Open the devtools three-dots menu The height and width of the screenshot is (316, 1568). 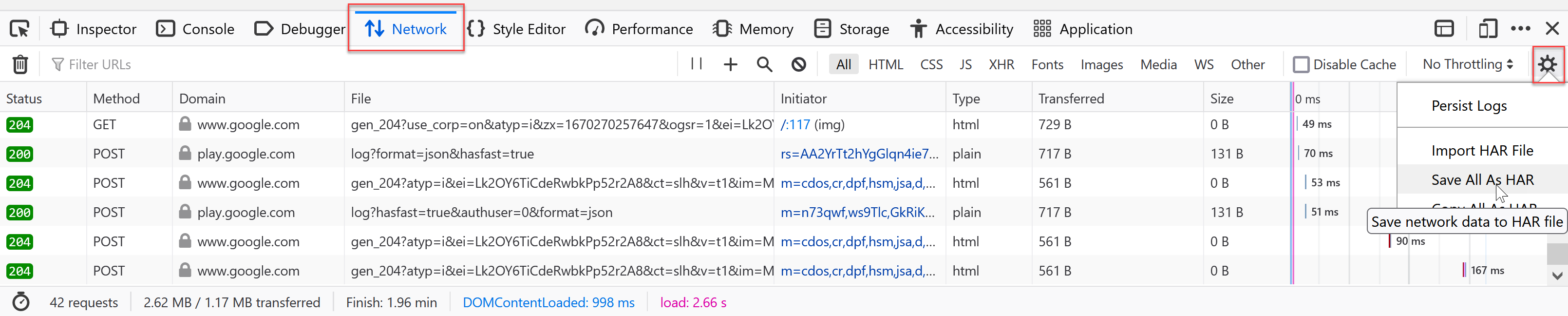[x=1521, y=29]
